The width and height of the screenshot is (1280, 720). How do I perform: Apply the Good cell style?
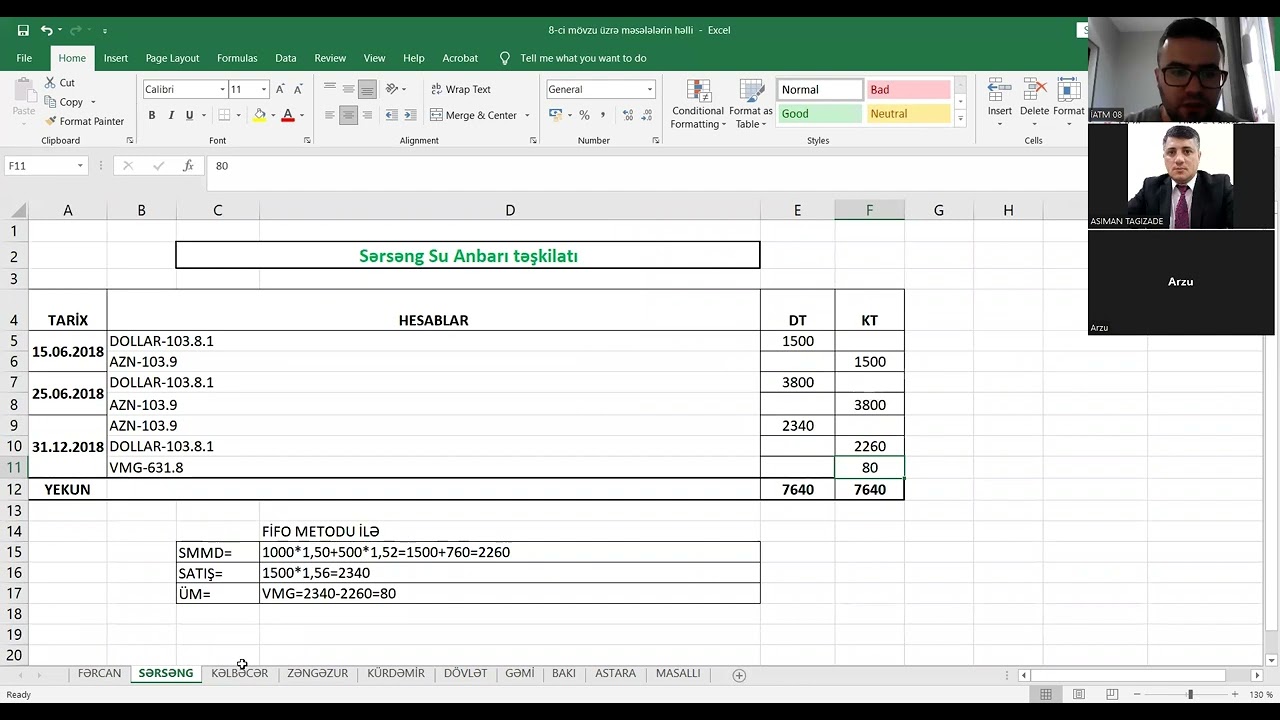click(819, 114)
